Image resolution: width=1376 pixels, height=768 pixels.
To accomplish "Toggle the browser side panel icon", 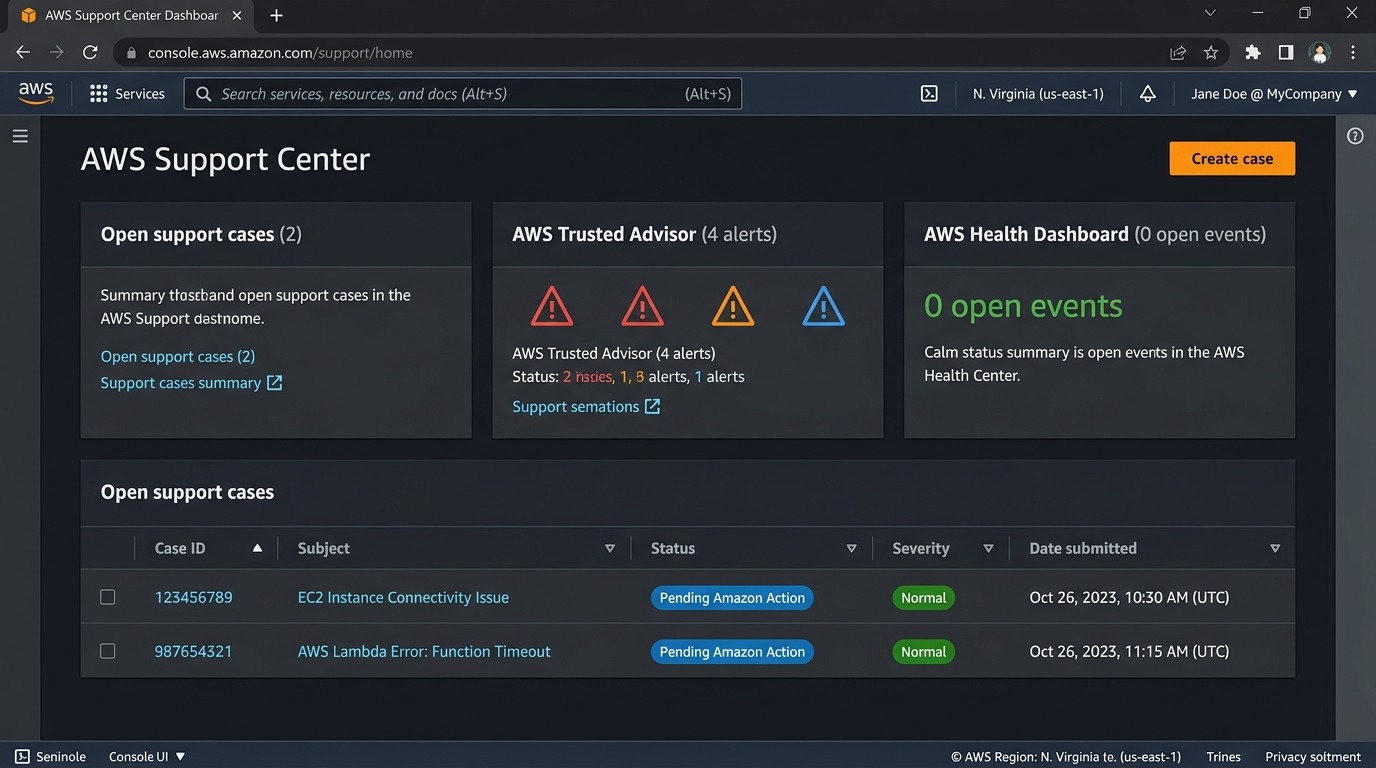I will click(x=1286, y=52).
